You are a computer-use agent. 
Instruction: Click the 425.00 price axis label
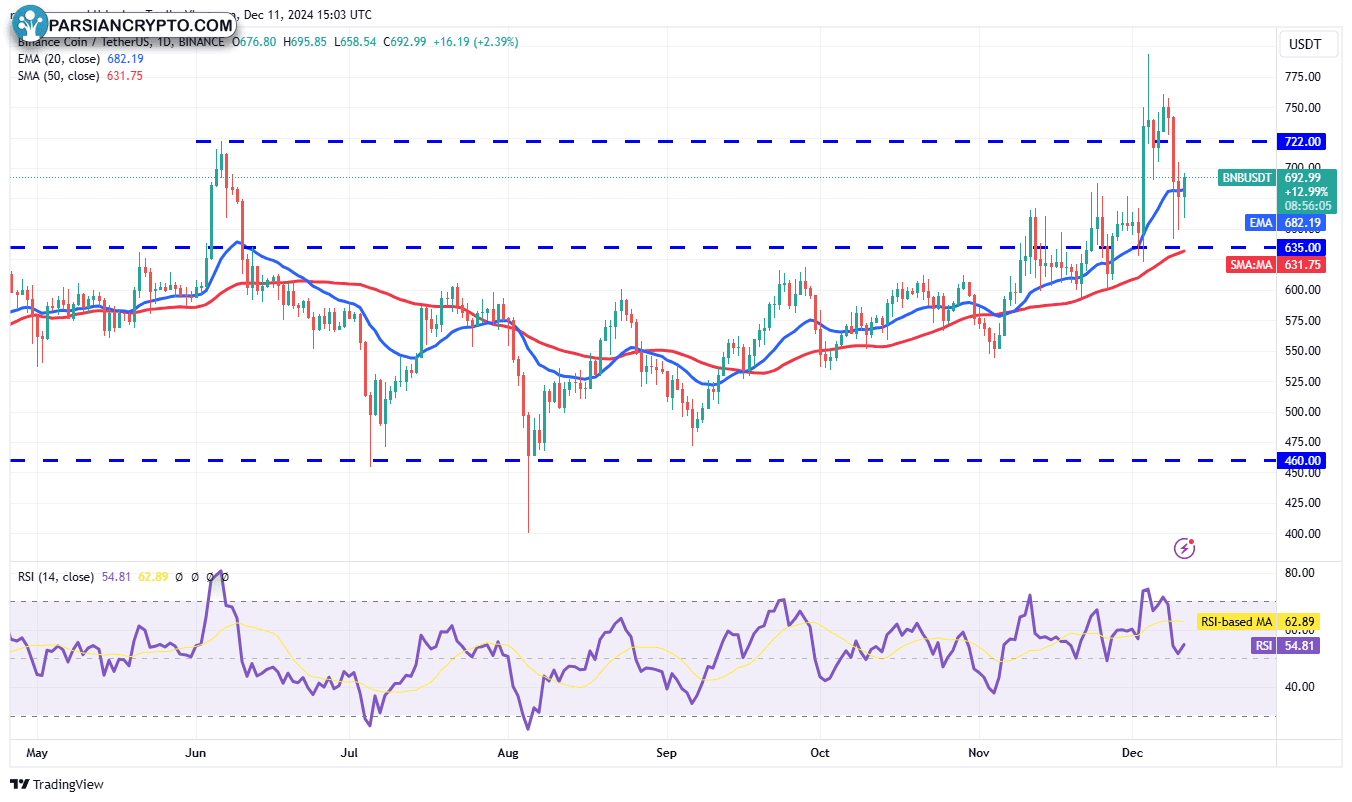[1303, 503]
